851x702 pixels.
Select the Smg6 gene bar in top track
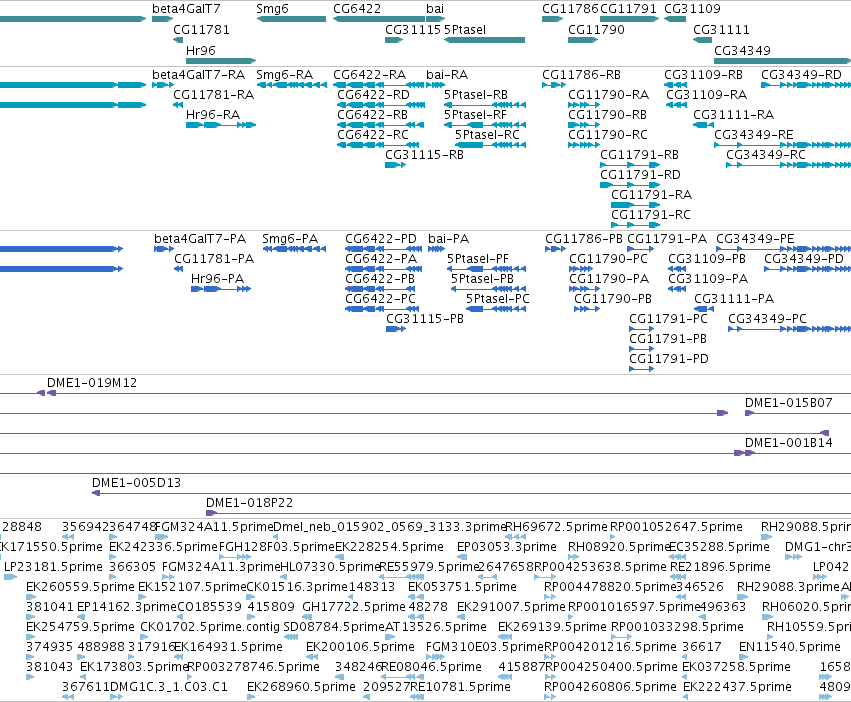291,19
